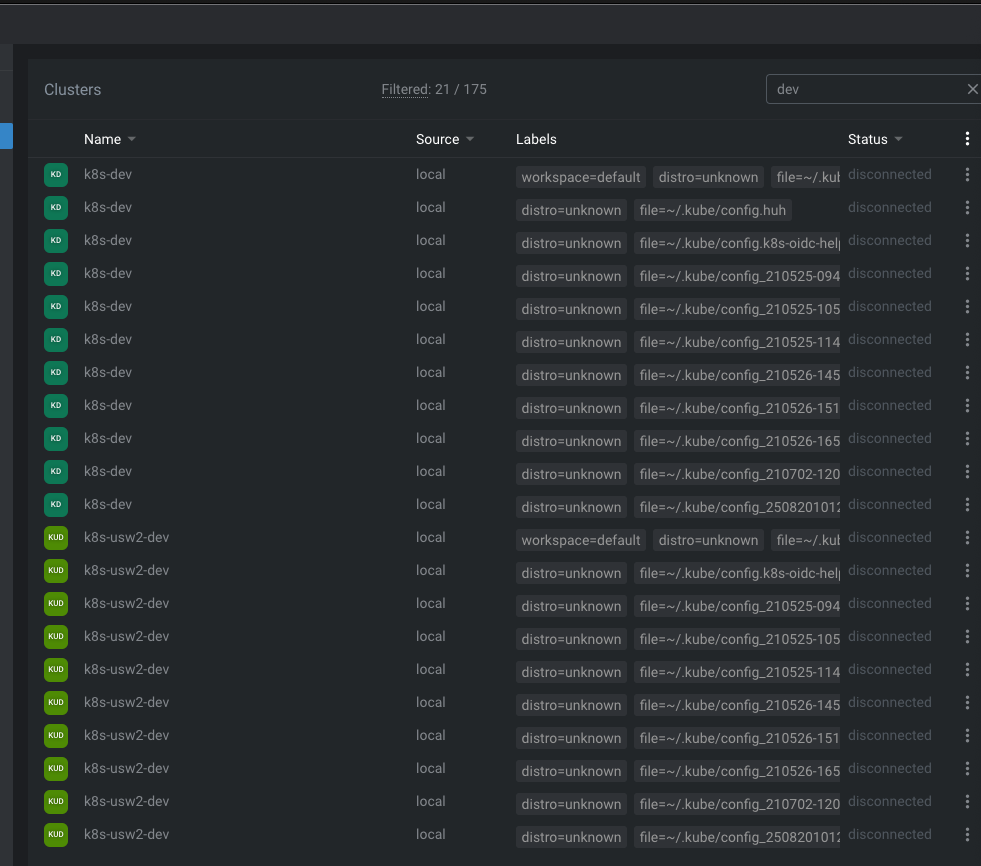981x866 pixels.
Task: Open the kebab menu of the last k8s-usw2-dev row
Action: [x=966, y=834]
